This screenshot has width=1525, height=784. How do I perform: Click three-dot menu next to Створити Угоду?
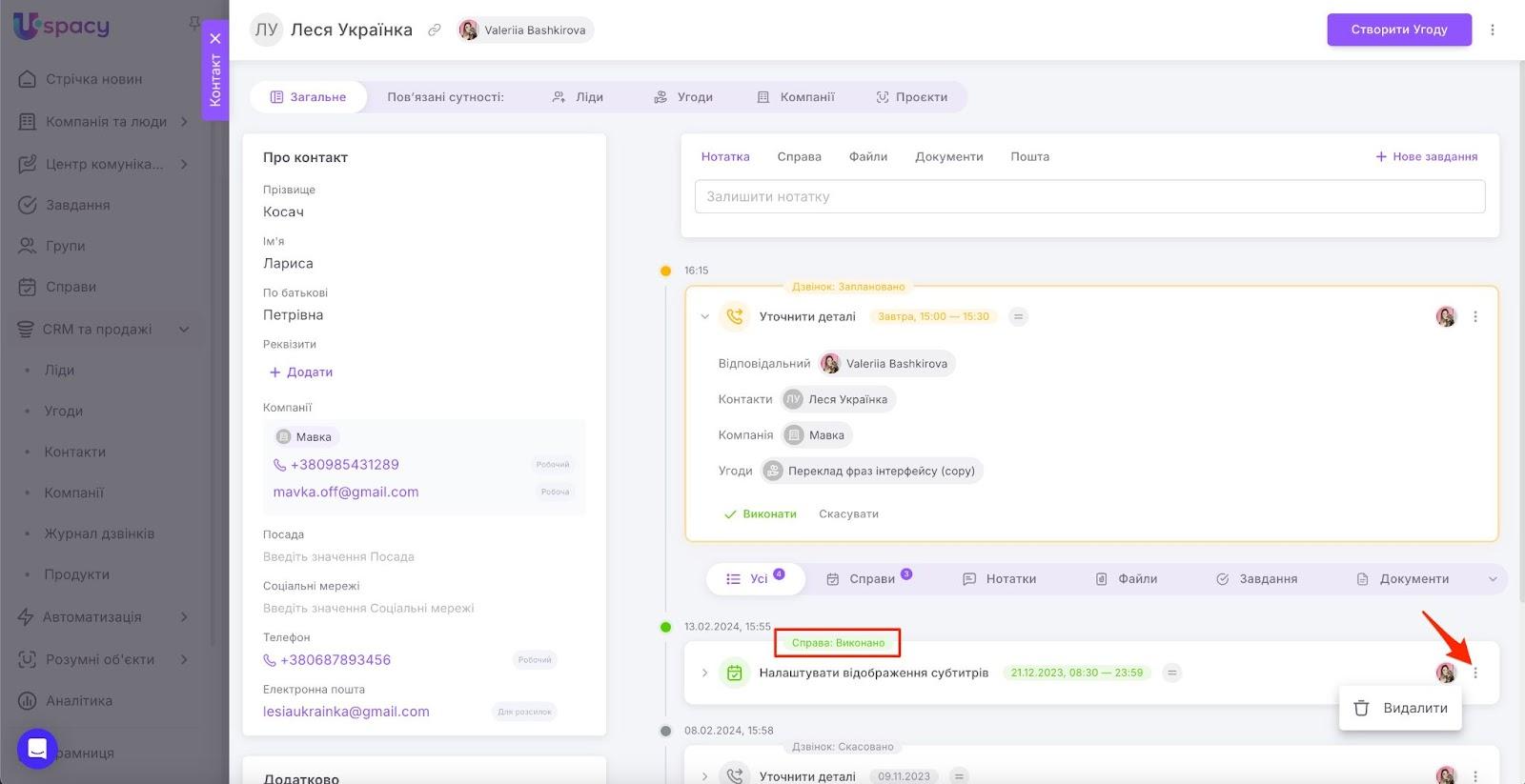point(1493,30)
